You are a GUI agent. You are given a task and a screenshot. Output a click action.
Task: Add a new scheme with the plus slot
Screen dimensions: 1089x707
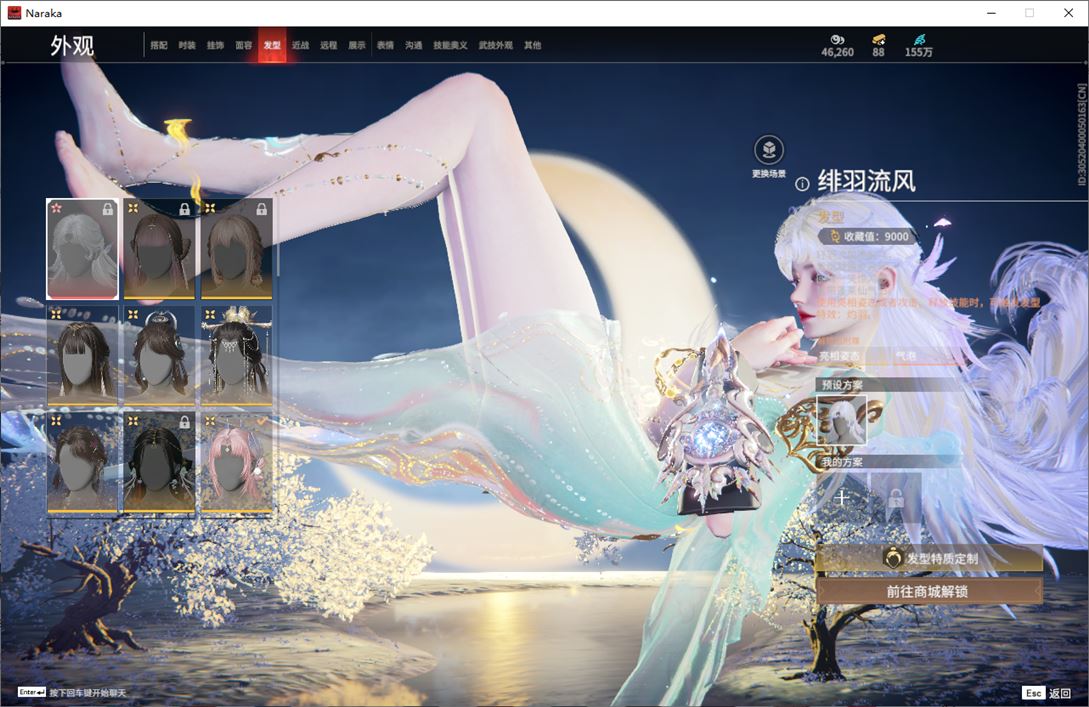pyautogui.click(x=842, y=498)
